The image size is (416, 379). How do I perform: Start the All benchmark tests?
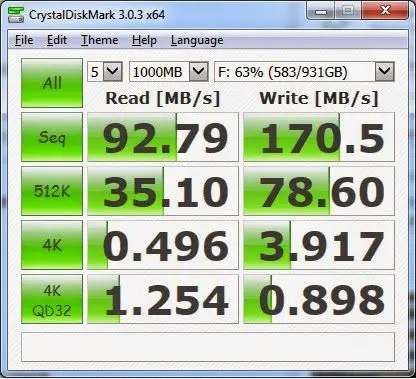coord(52,83)
